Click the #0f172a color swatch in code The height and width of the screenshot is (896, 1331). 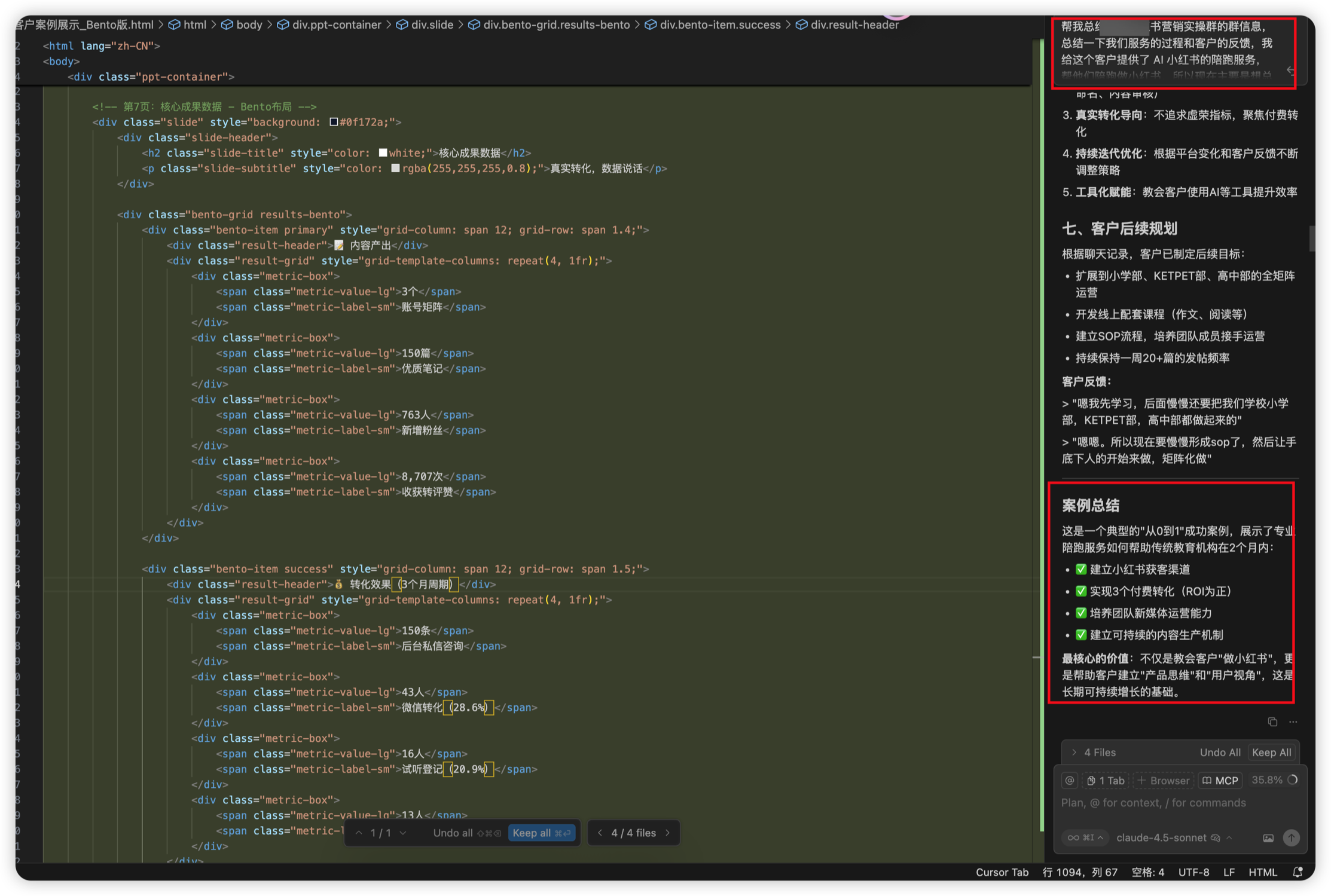tap(334, 122)
